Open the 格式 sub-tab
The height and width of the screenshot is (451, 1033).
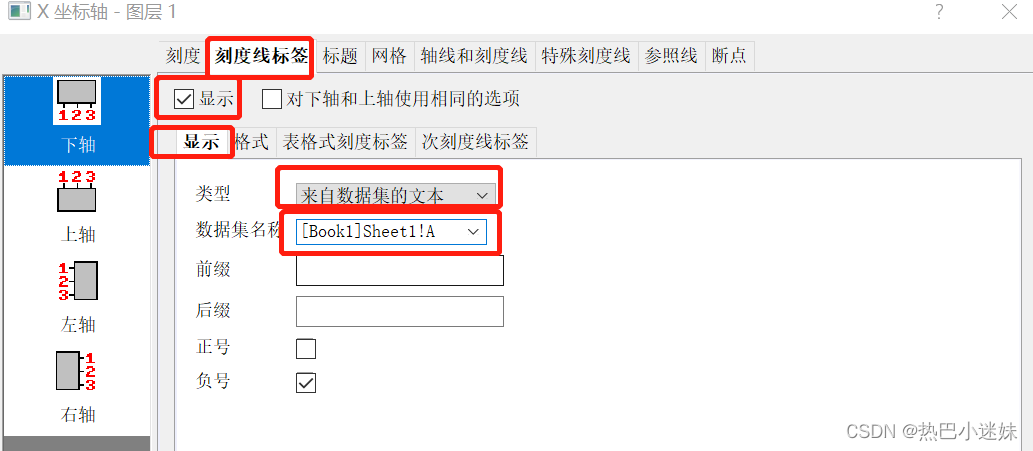point(252,142)
